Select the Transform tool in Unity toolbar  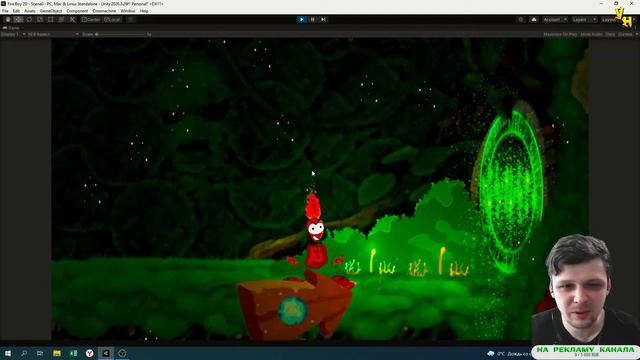[x=61, y=20]
